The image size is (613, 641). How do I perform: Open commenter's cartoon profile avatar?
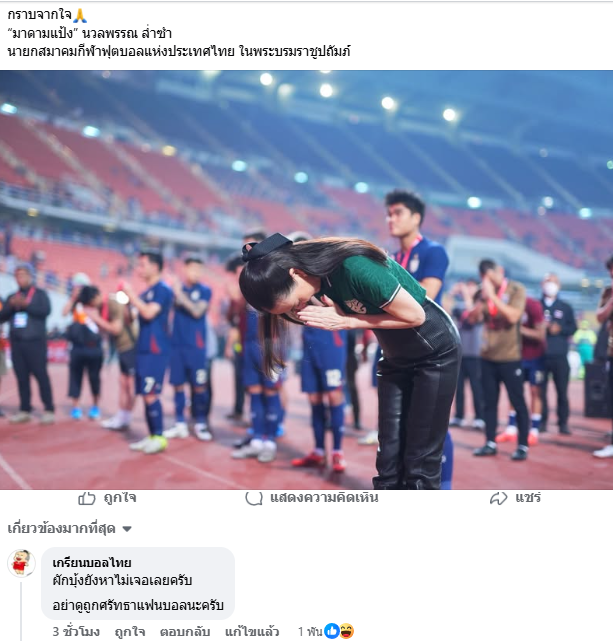click(21, 563)
